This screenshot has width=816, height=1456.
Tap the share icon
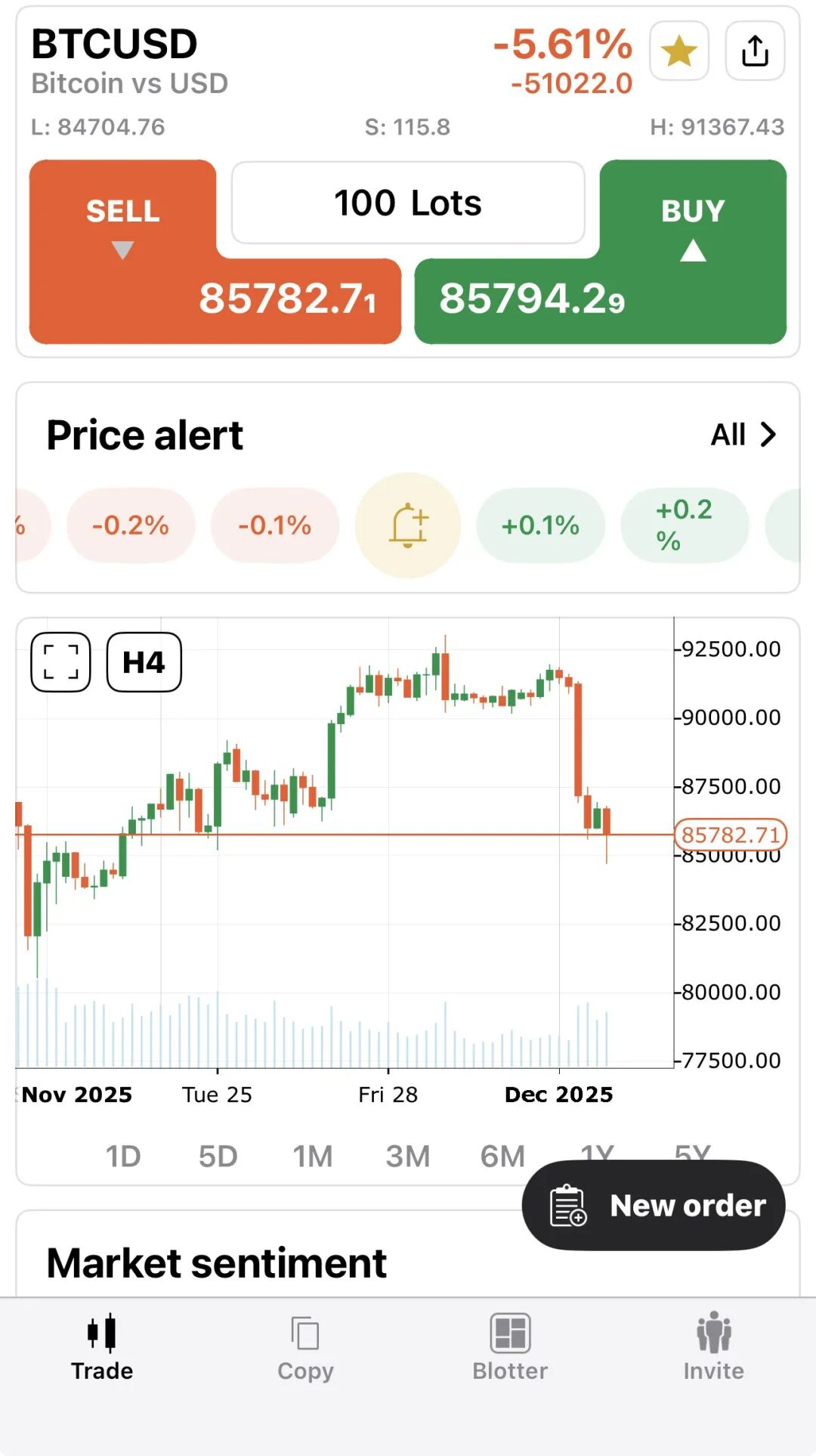755,51
